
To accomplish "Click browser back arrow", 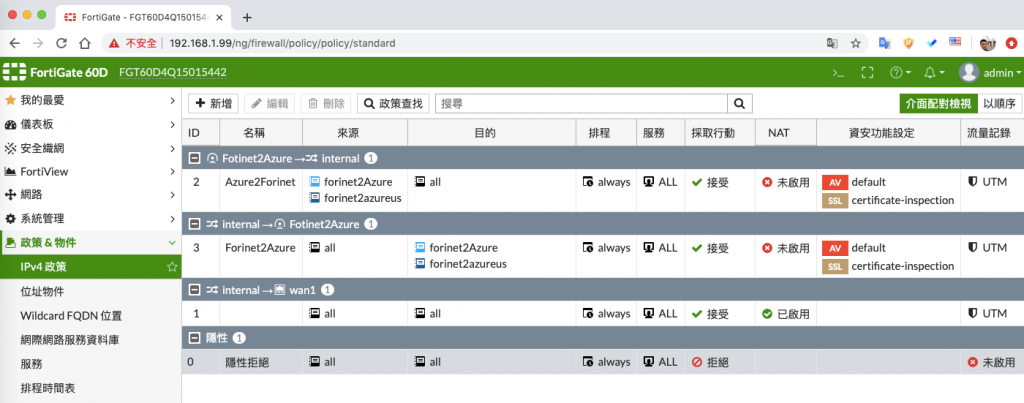I will (15, 43).
